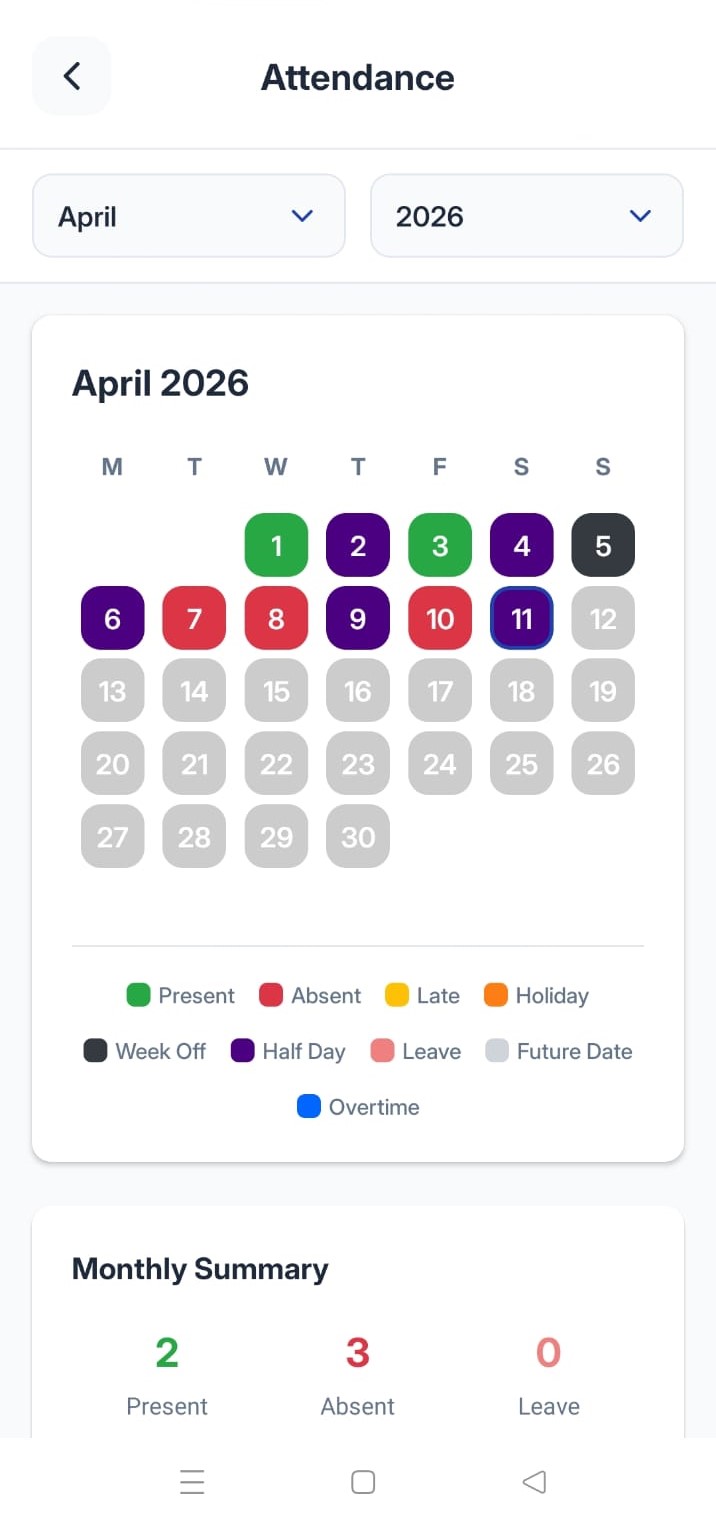Select April 1 present day
Image resolution: width=716 pixels, height=1526 pixels.
tap(276, 545)
